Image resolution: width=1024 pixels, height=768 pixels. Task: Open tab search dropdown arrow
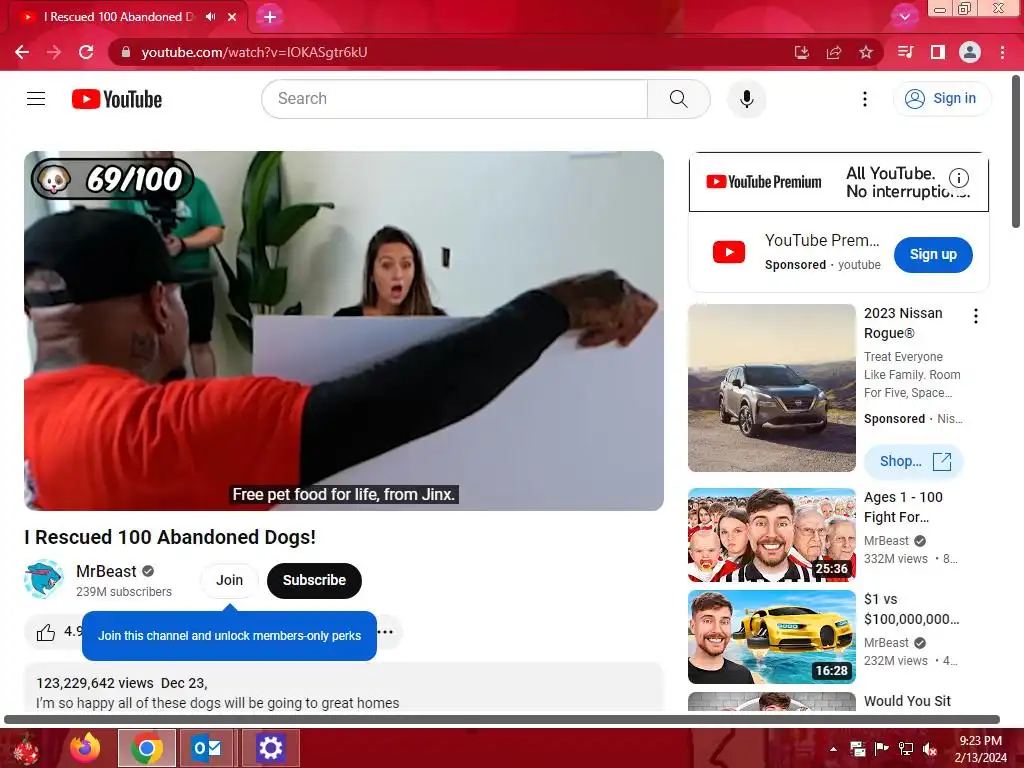(x=904, y=17)
